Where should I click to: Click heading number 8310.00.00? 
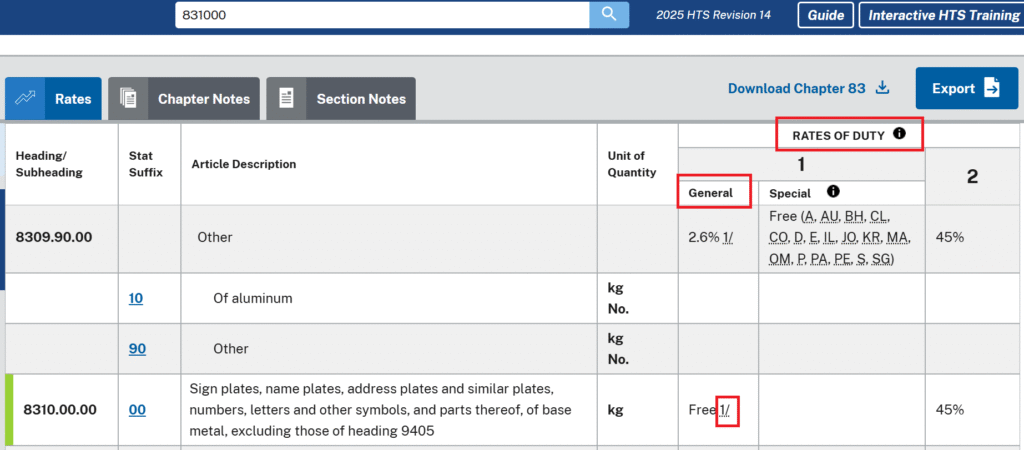point(60,410)
